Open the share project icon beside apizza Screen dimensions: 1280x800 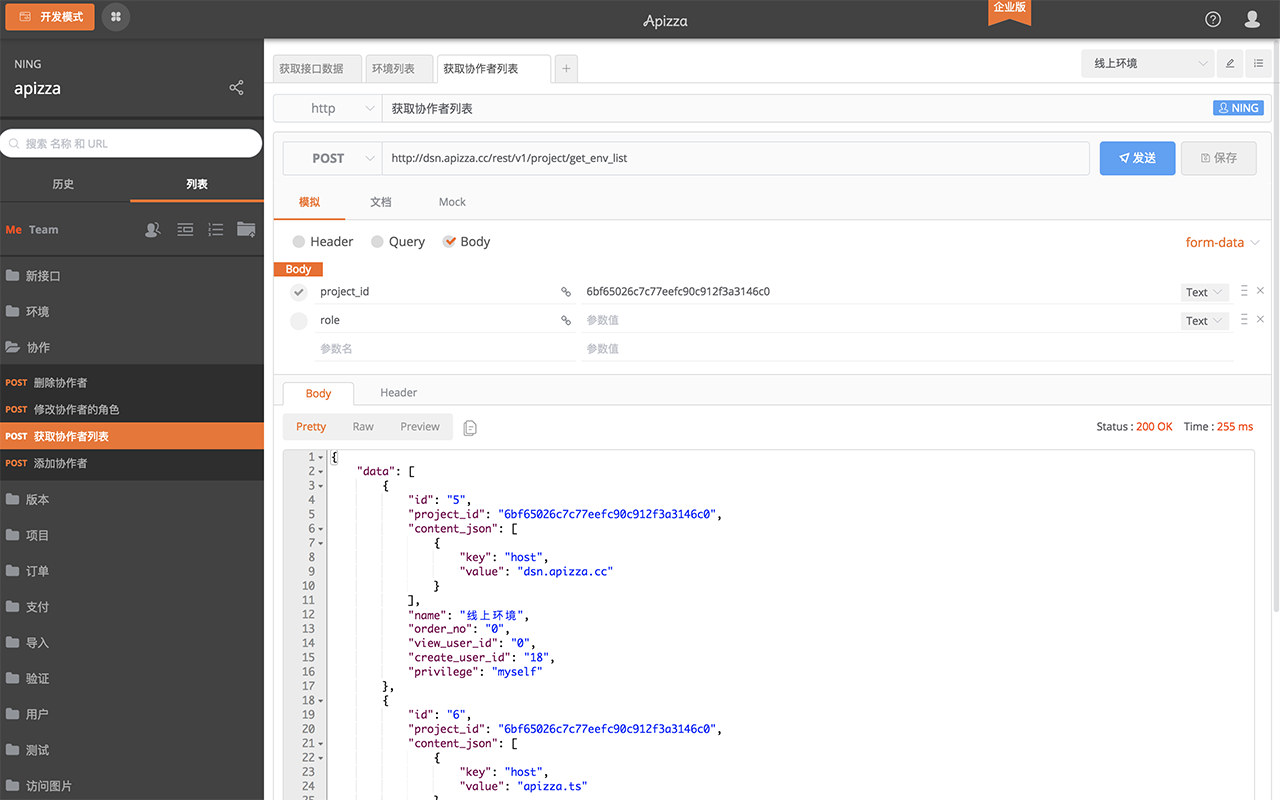pyautogui.click(x=236, y=88)
